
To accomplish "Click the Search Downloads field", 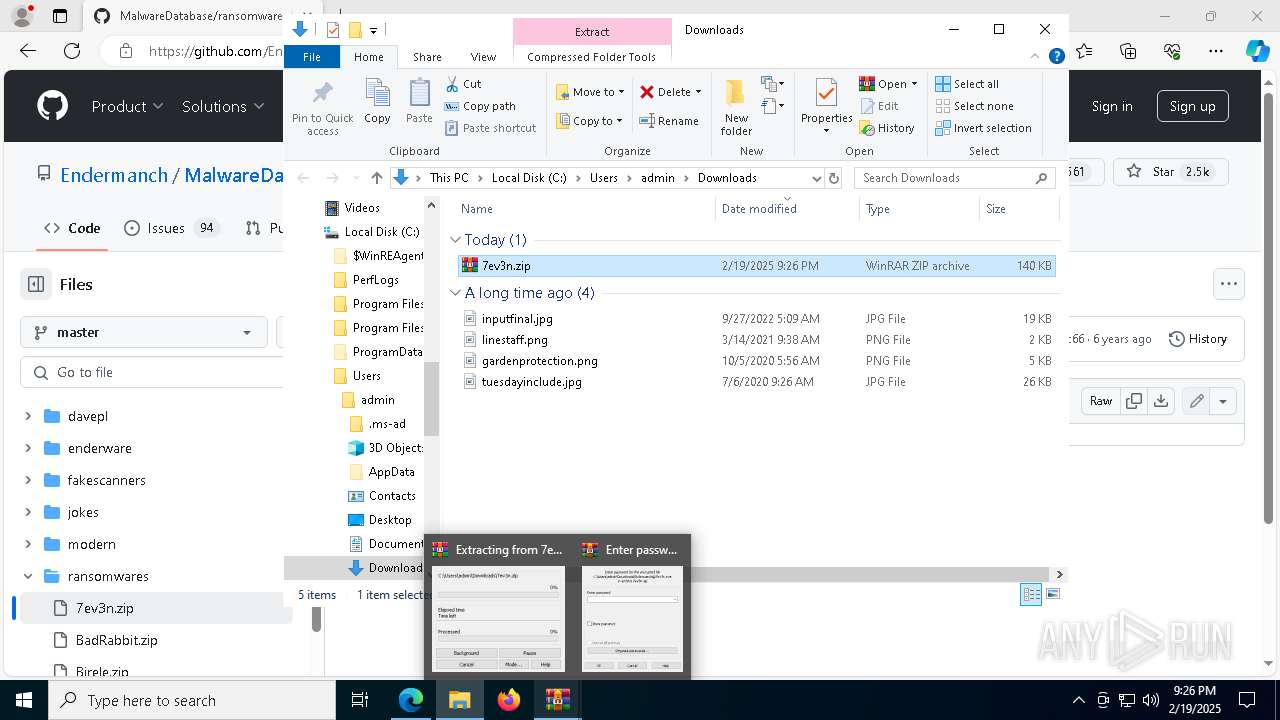I will 955,178.
